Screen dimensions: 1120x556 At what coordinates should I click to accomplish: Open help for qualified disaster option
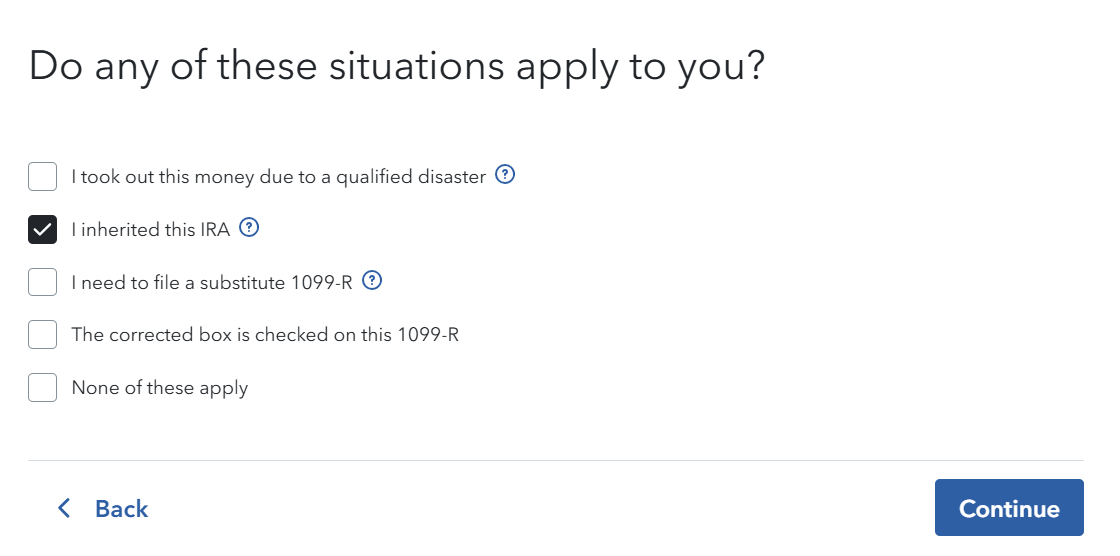(506, 176)
